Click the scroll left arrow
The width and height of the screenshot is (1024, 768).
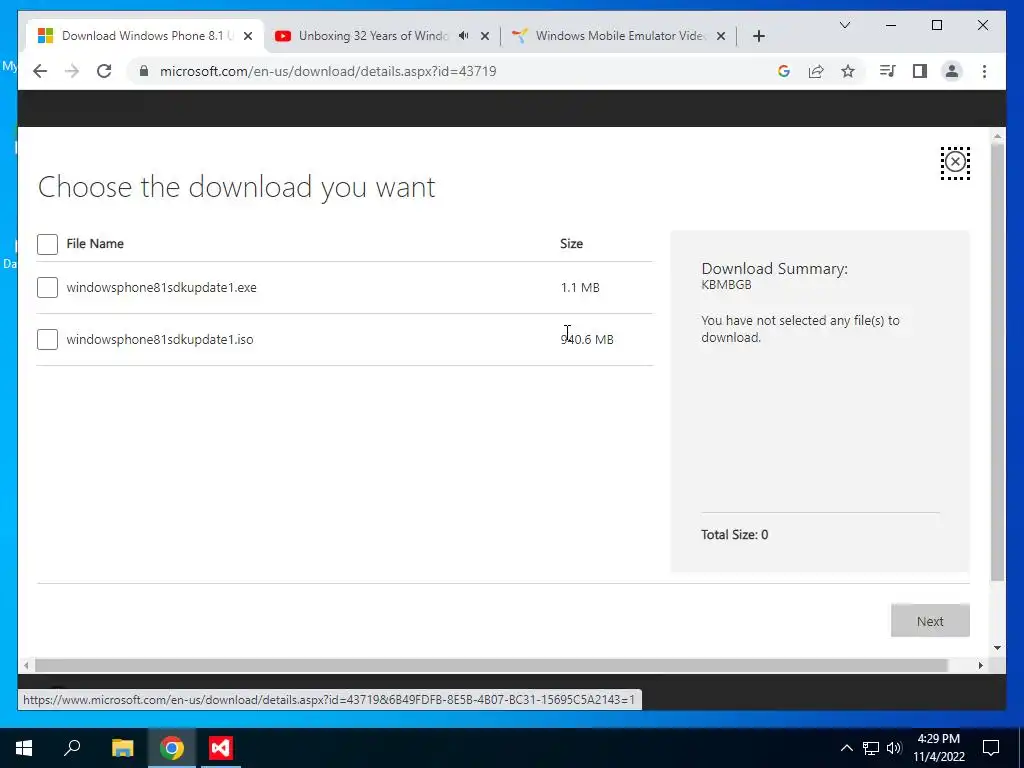pyautogui.click(x=26, y=665)
